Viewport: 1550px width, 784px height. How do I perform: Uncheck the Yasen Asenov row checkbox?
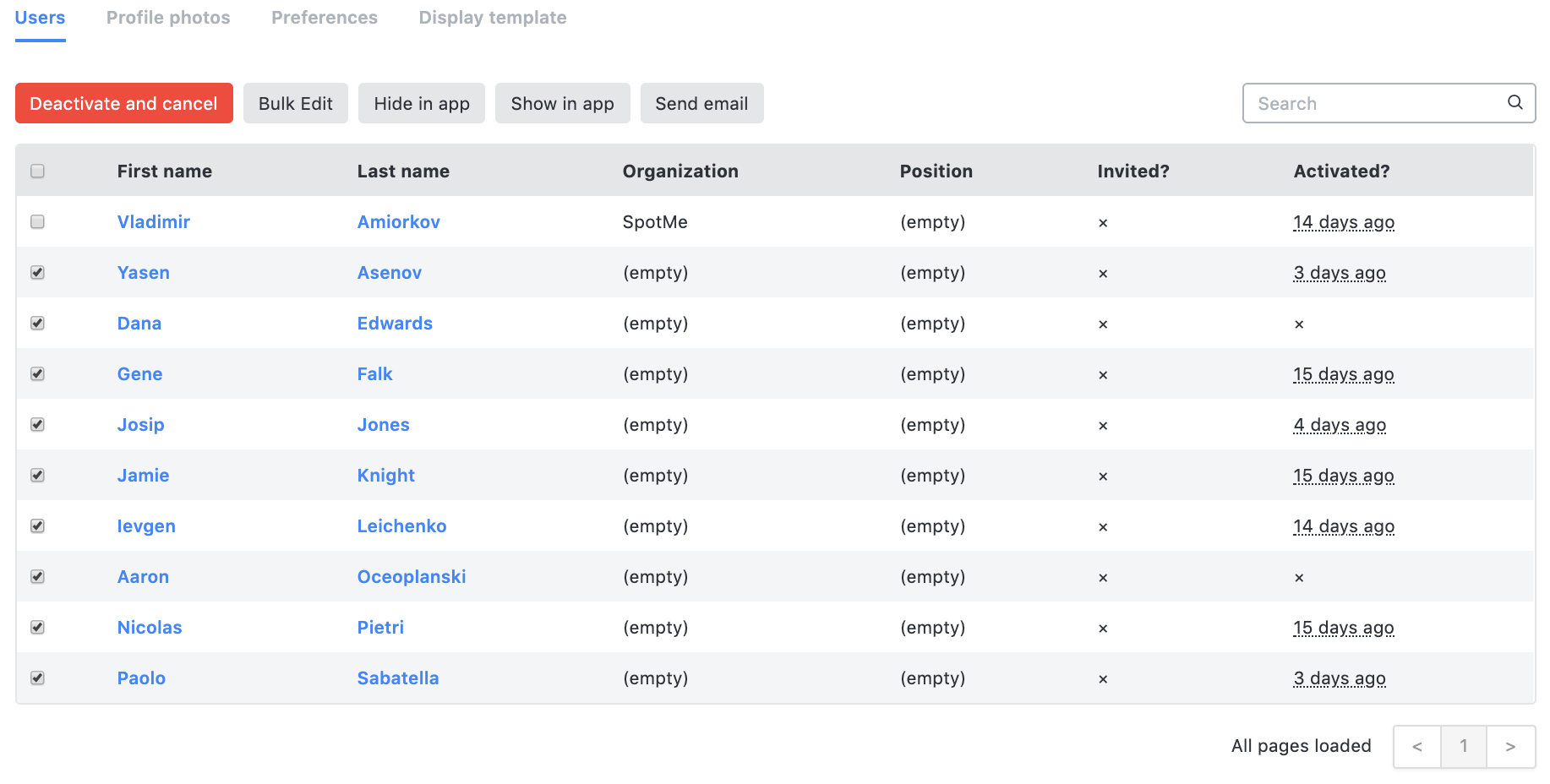37,272
